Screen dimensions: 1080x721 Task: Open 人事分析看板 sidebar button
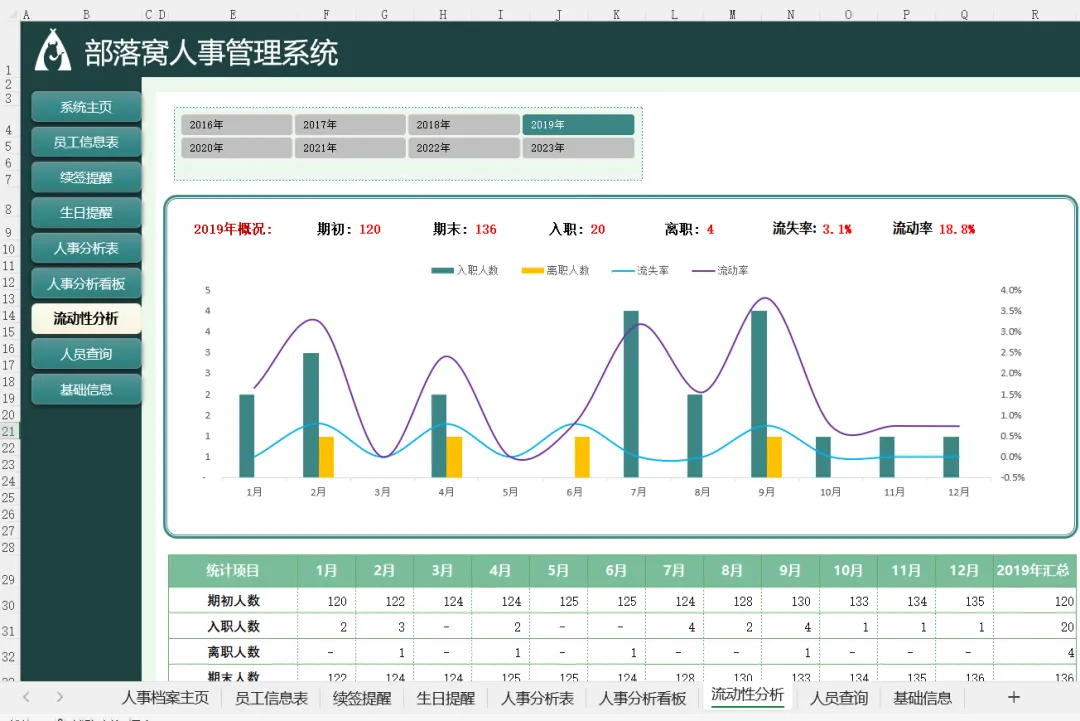coord(86,284)
